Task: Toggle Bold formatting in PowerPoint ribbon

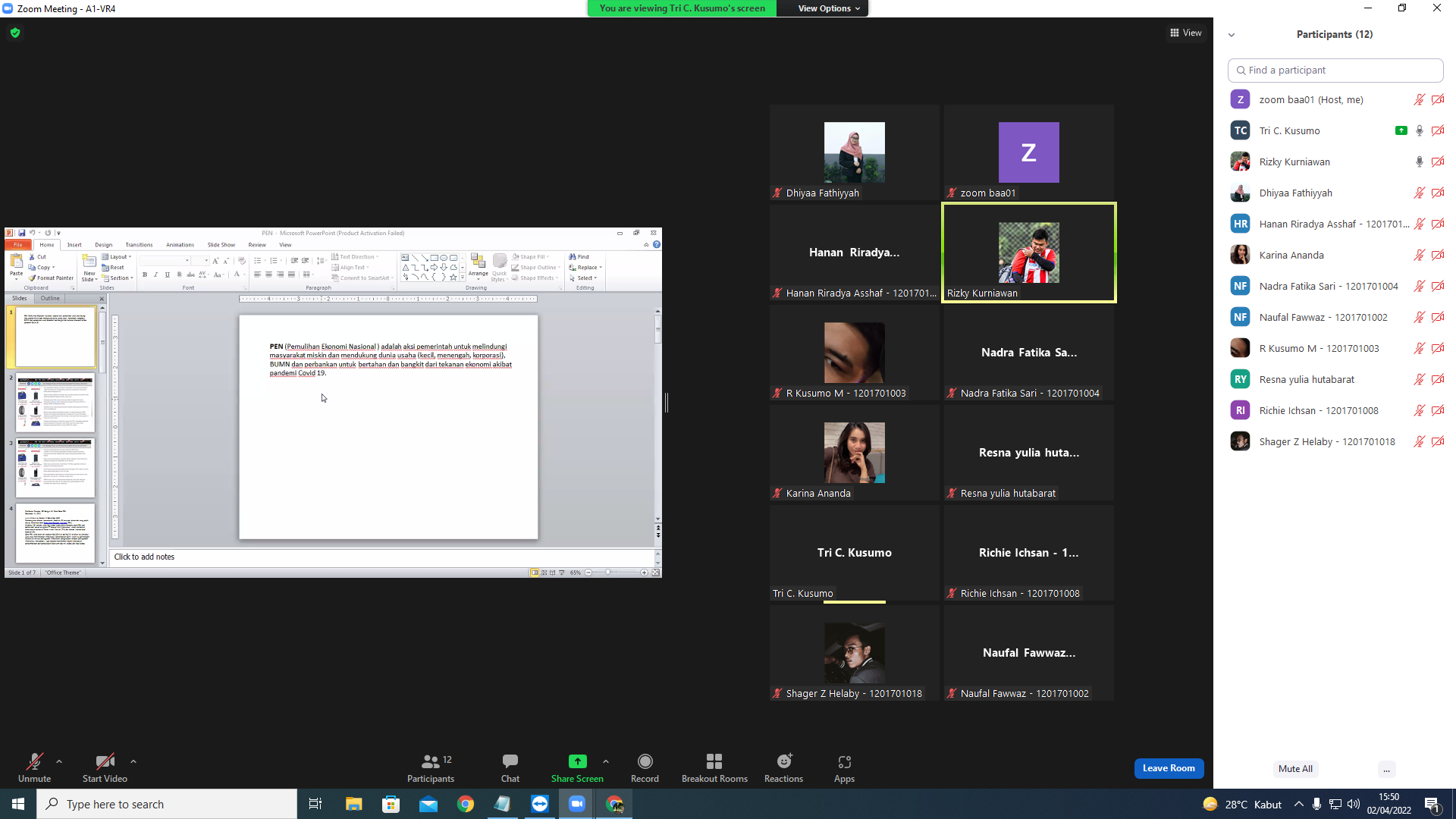Action: pos(145,275)
